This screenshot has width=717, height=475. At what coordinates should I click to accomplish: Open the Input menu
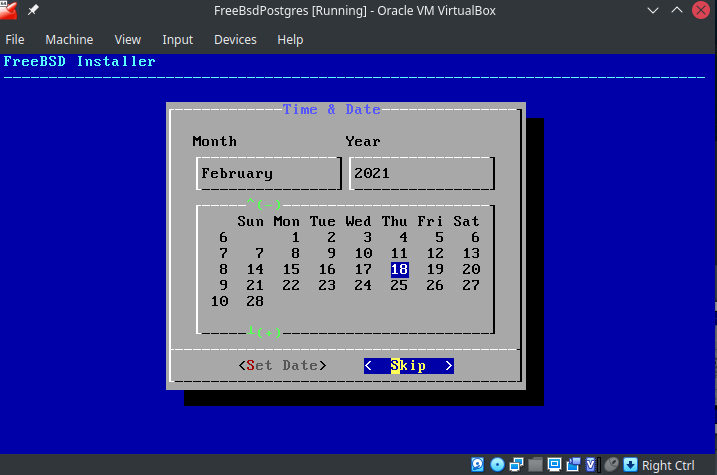tap(177, 40)
